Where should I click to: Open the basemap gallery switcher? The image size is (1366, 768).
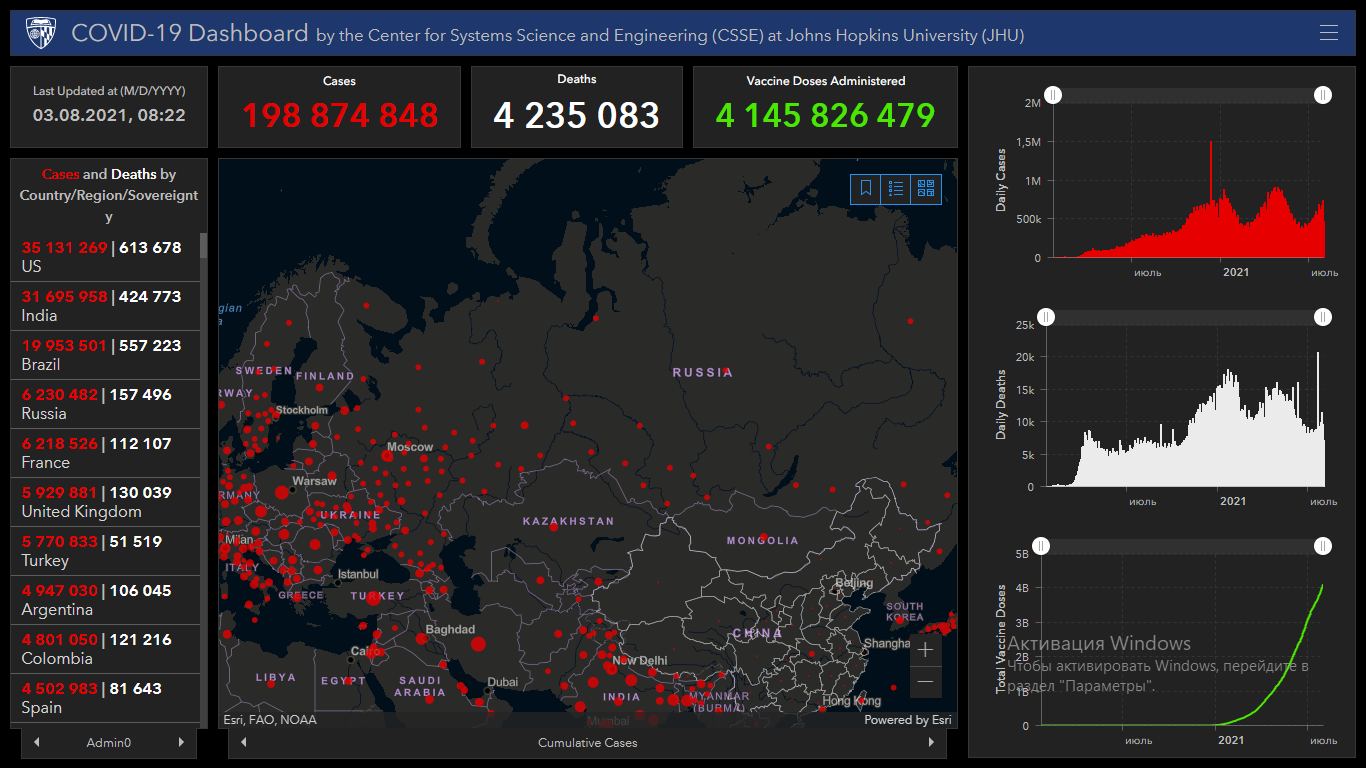click(926, 188)
